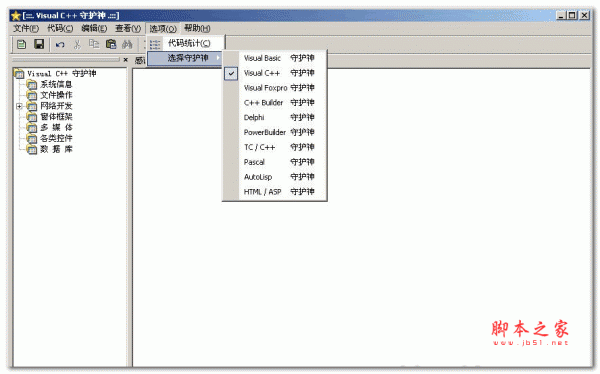600x374 pixels.
Task: Click the new document toolbar icon
Action: pyautogui.click(x=21, y=44)
